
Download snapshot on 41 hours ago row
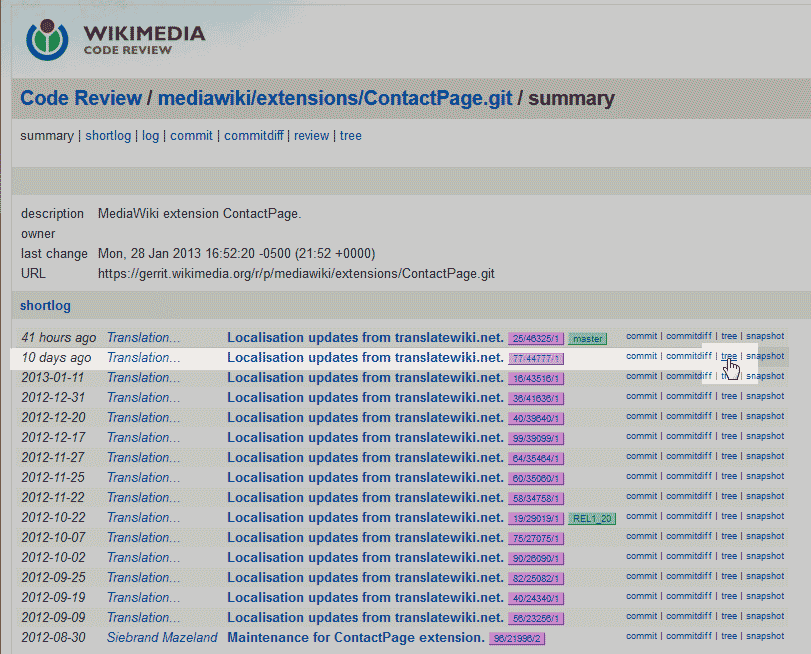[765, 336]
